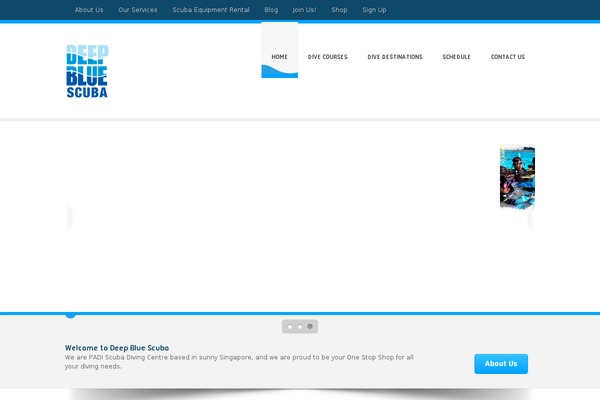
Task: Visit the Shop page
Action: point(339,10)
